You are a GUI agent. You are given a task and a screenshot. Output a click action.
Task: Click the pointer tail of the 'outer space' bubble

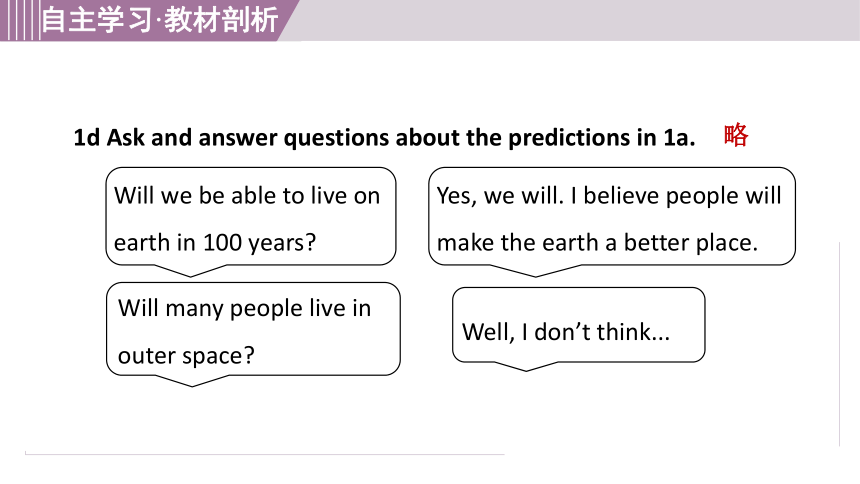pos(192,381)
